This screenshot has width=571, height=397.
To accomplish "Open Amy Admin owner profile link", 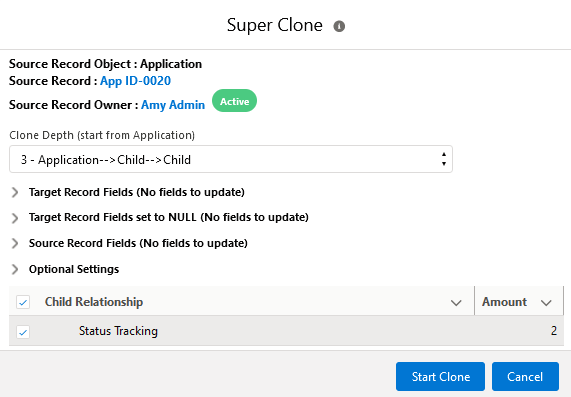I will 173,105.
